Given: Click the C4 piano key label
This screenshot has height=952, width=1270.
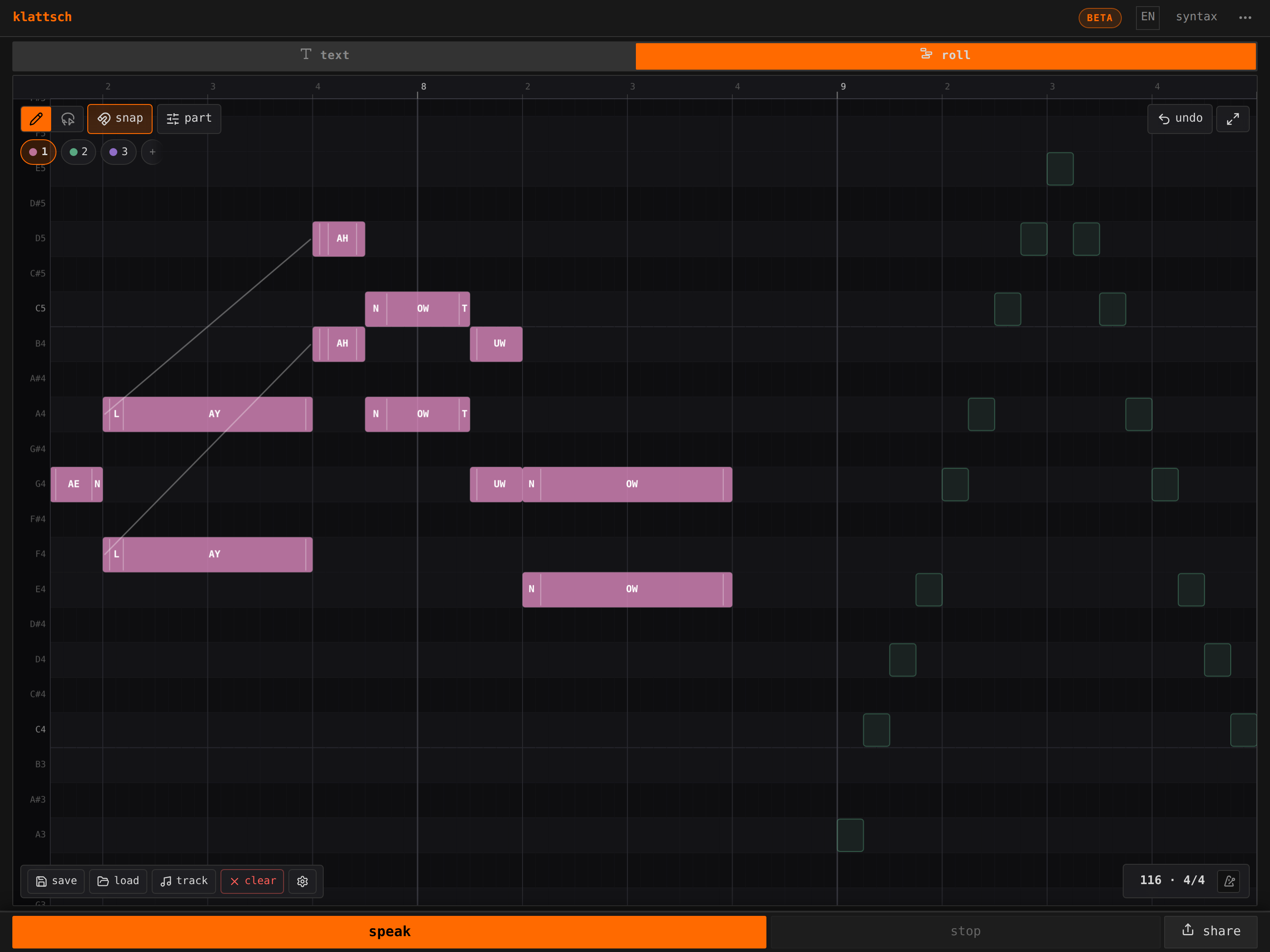Looking at the screenshot, I should [40, 730].
